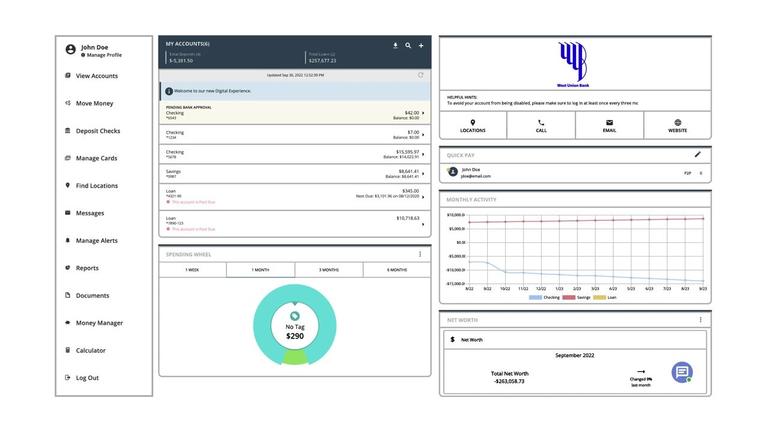The width and height of the screenshot is (768, 432).
Task: Click the Email button
Action: 609,125
